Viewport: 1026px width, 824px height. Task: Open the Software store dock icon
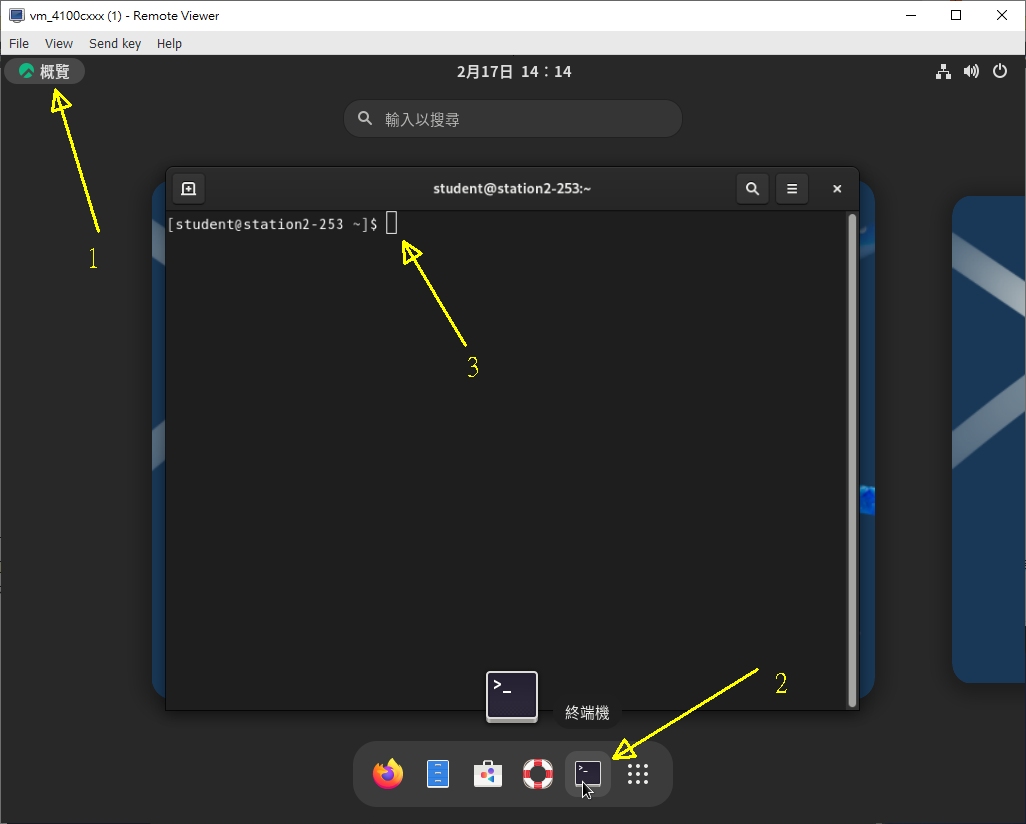(488, 774)
